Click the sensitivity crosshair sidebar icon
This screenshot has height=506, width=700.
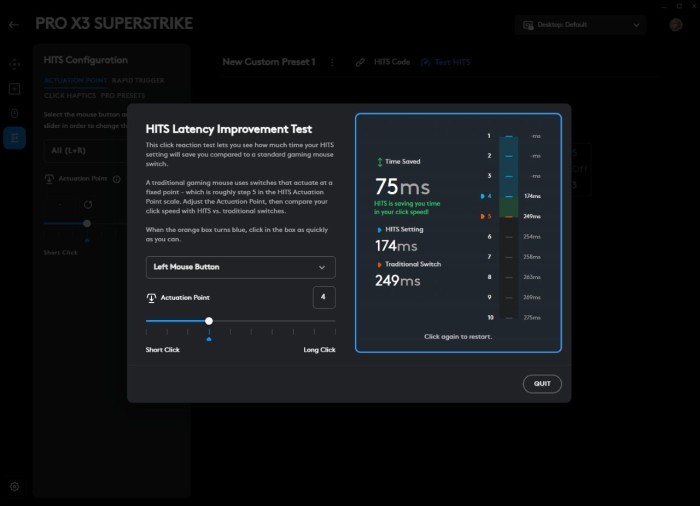pos(14,64)
